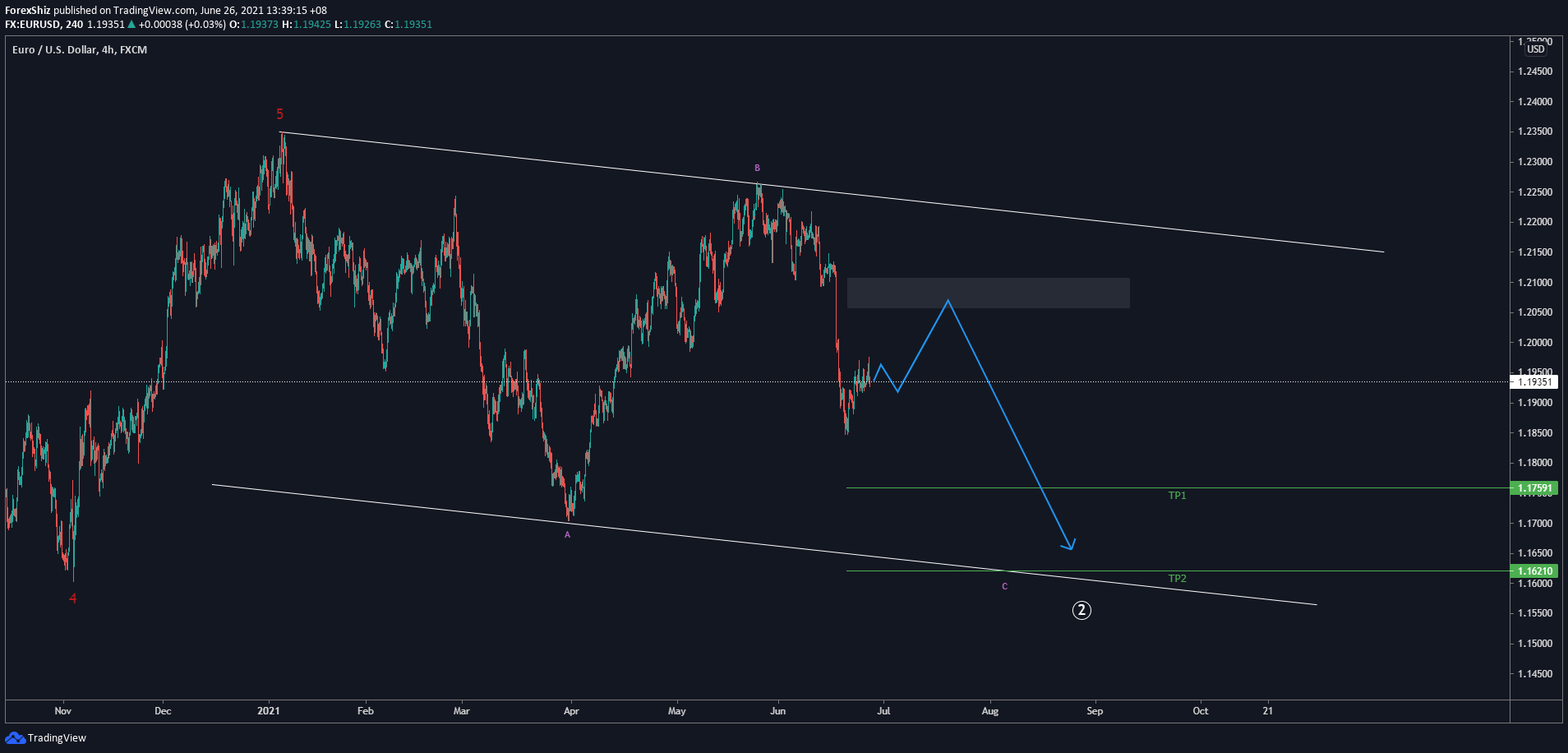
Task: Click the +0.00038 (+0.03%) change value
Action: pos(182,25)
